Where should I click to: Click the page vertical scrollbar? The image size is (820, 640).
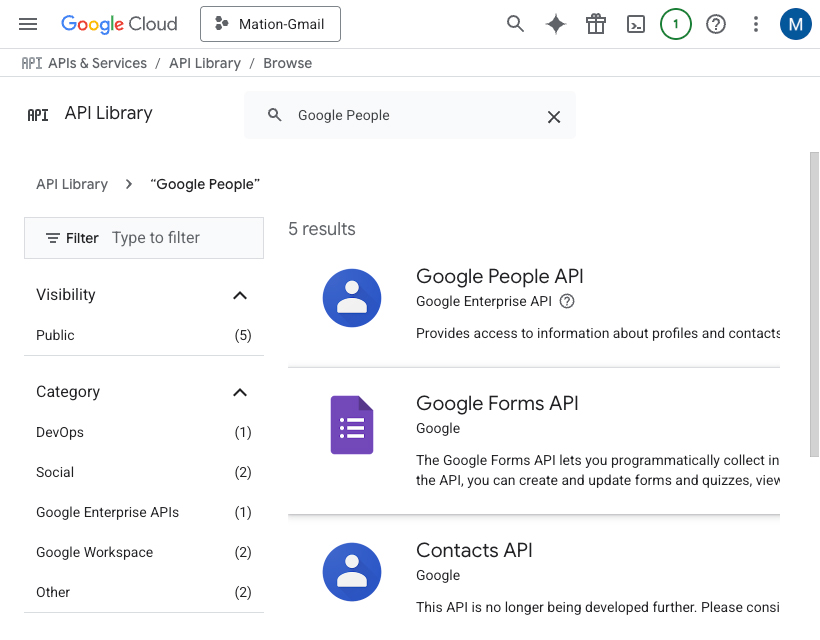tap(814, 305)
